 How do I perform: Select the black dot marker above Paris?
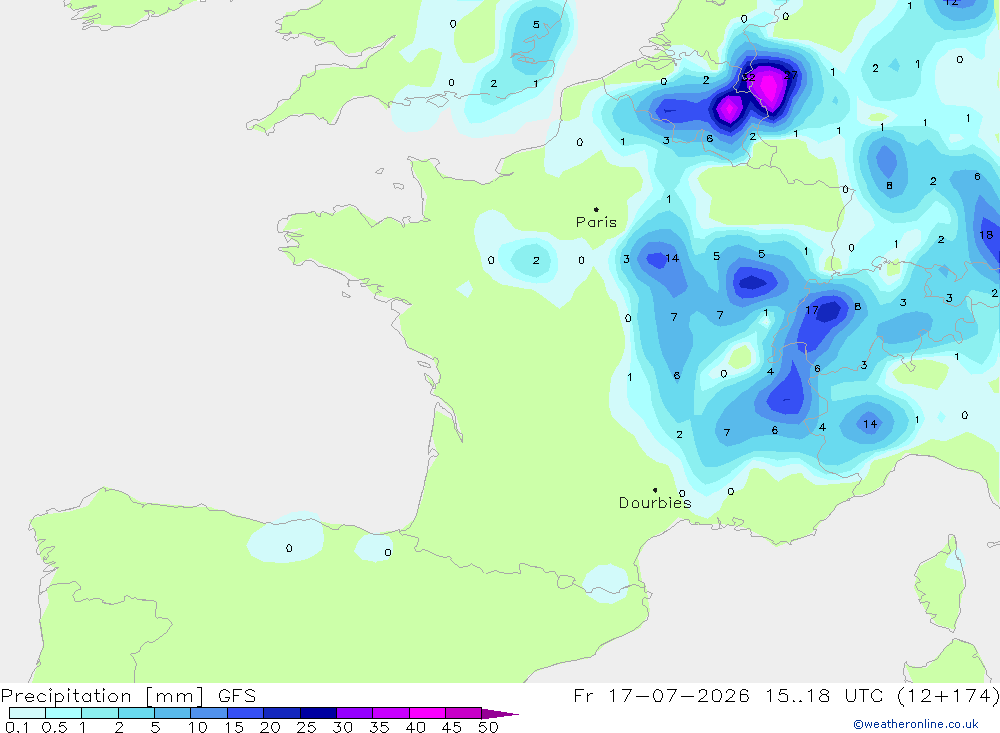(596, 209)
